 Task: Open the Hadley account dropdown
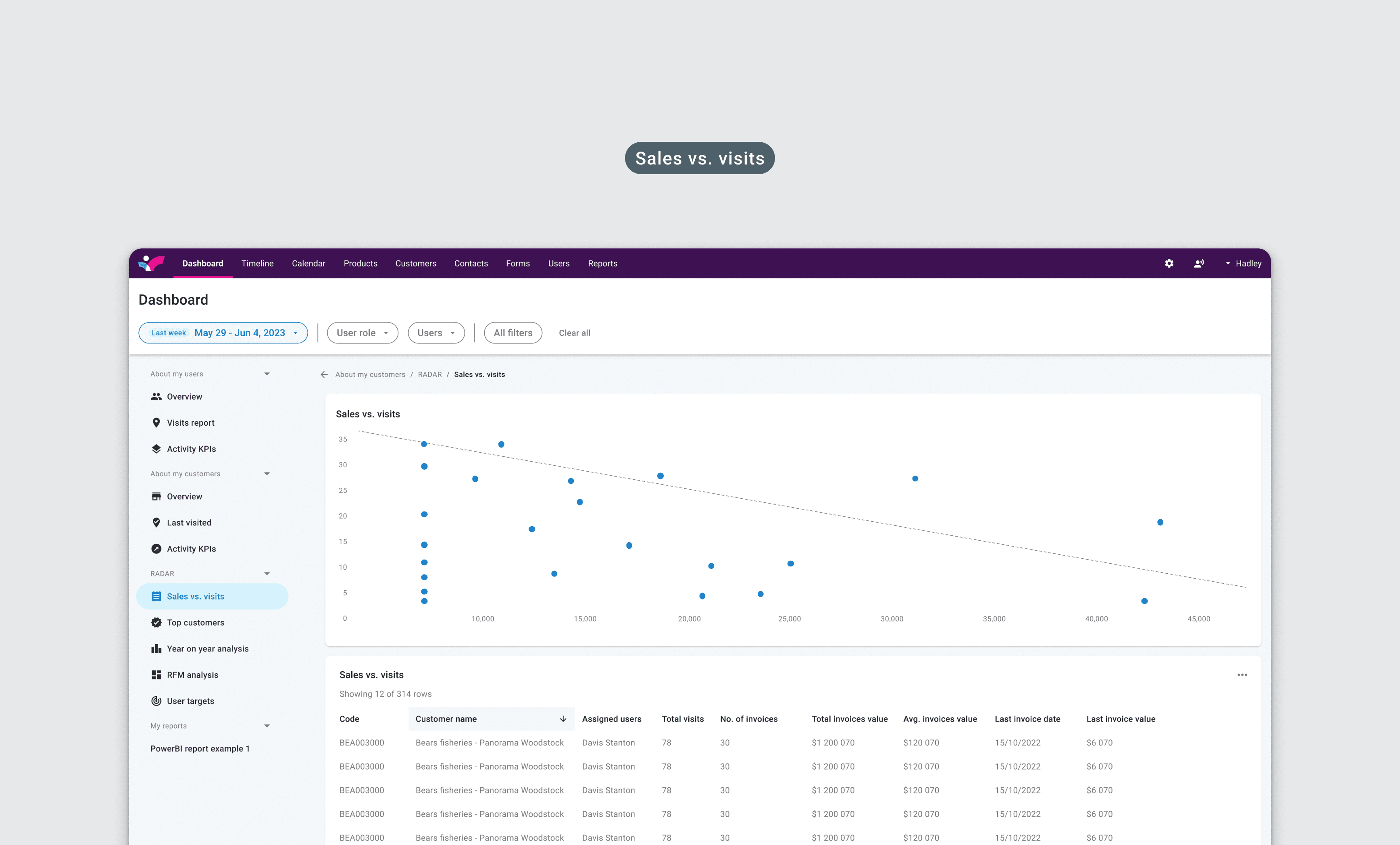1243,264
